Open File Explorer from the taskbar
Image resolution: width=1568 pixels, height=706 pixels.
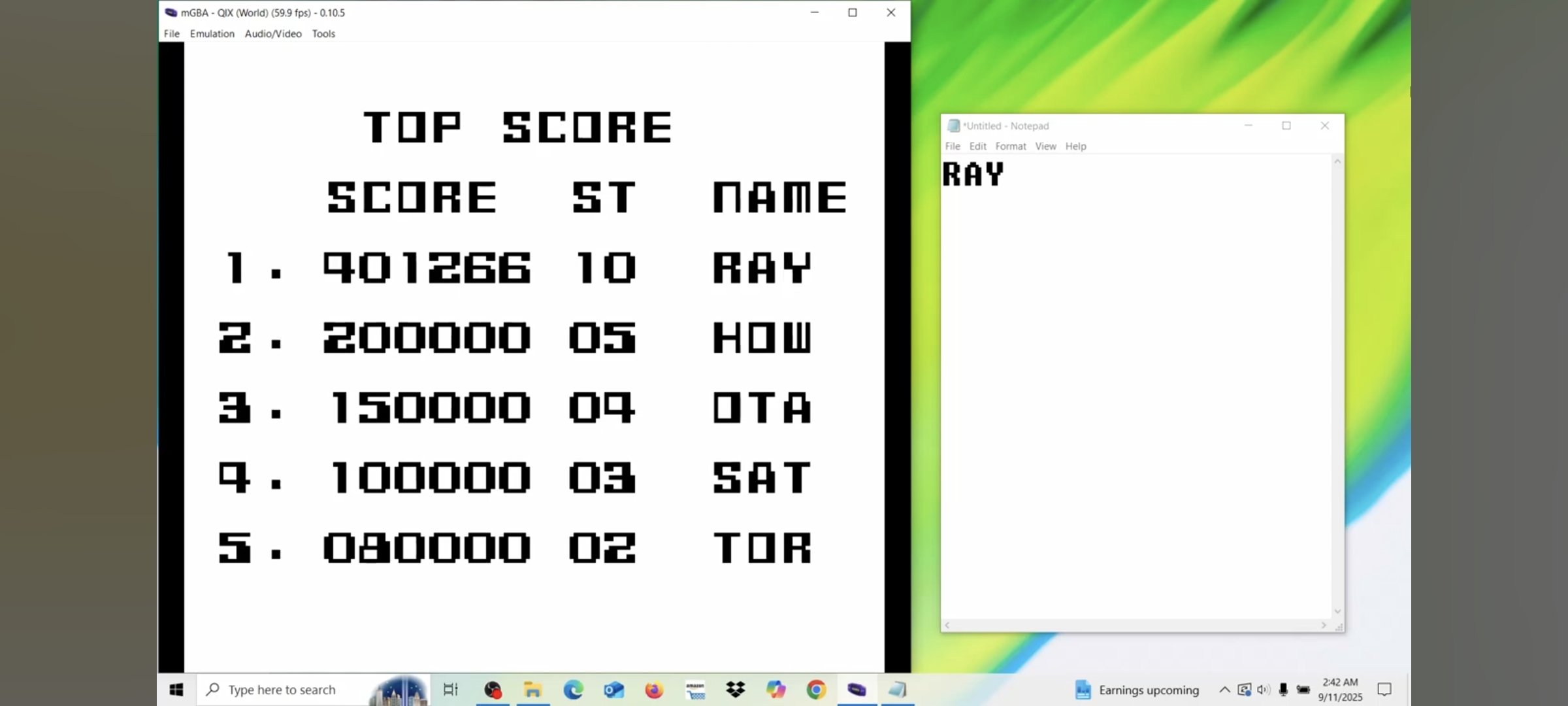pos(532,690)
